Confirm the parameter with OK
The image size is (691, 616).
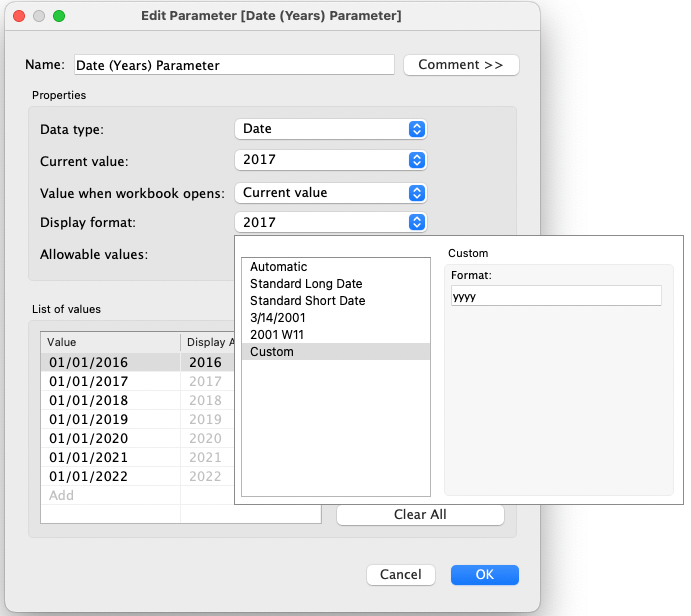click(x=484, y=575)
